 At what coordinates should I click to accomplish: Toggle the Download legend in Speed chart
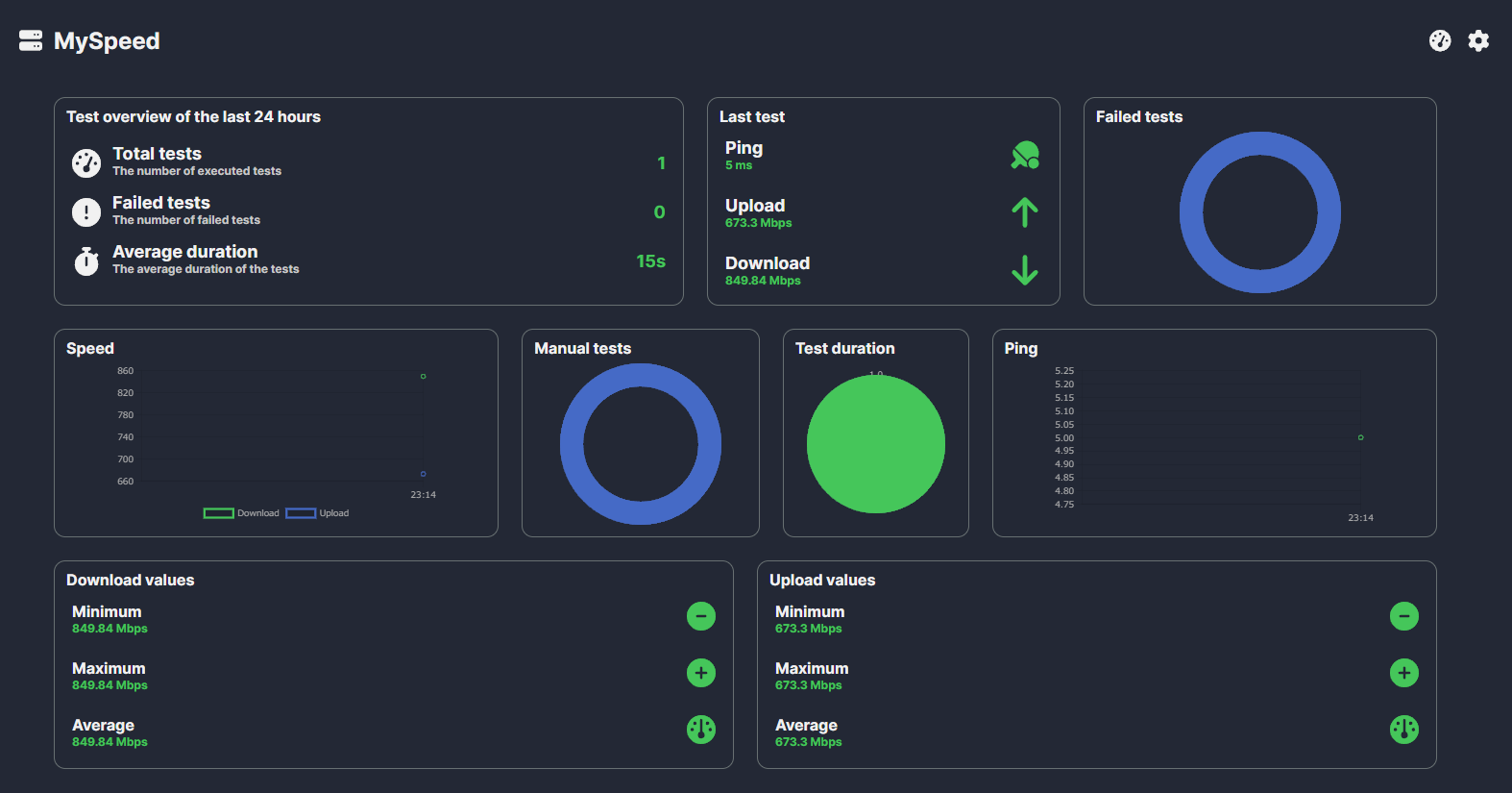point(241,513)
